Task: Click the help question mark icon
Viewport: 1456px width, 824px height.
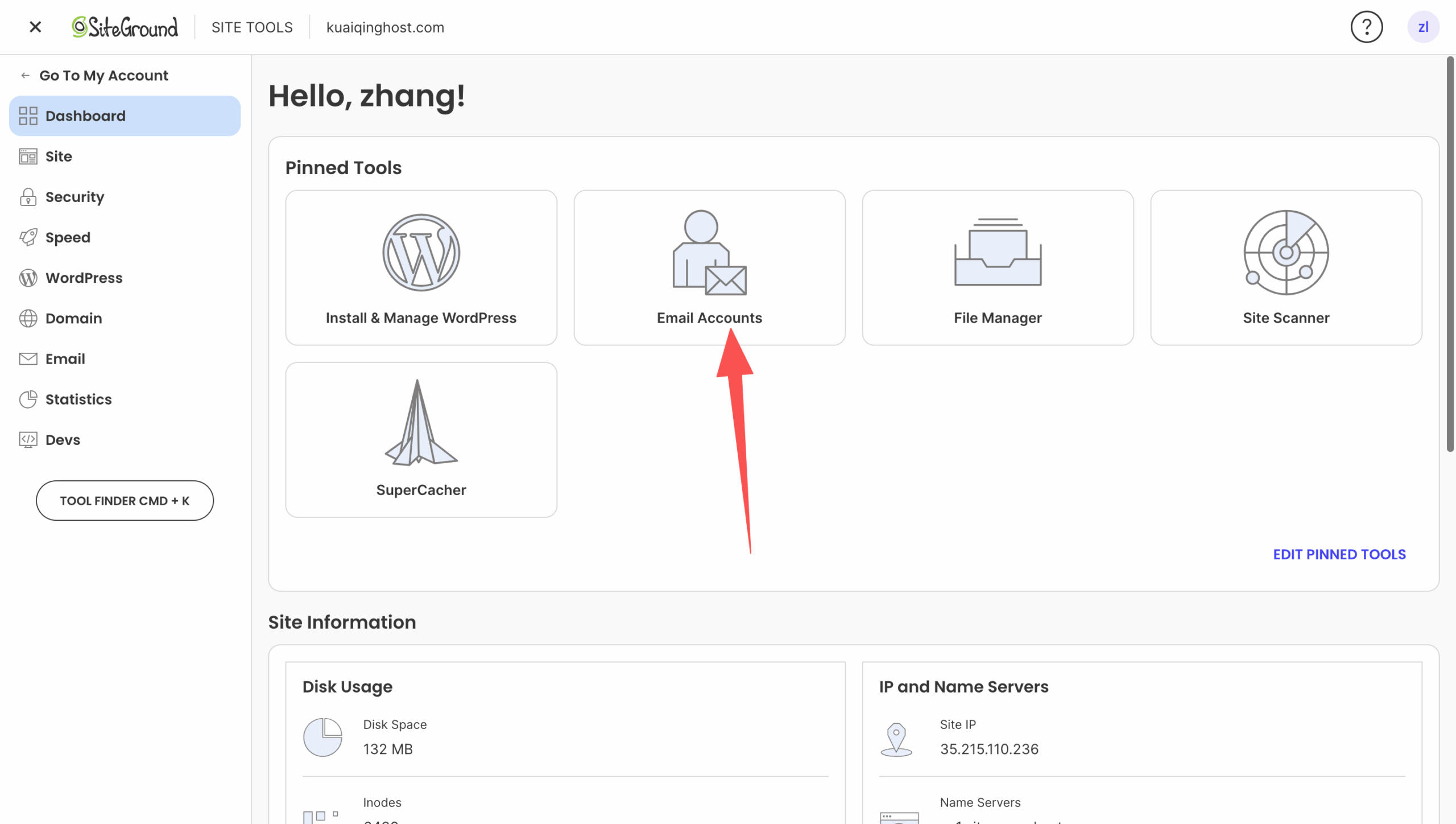Action: [1366, 27]
